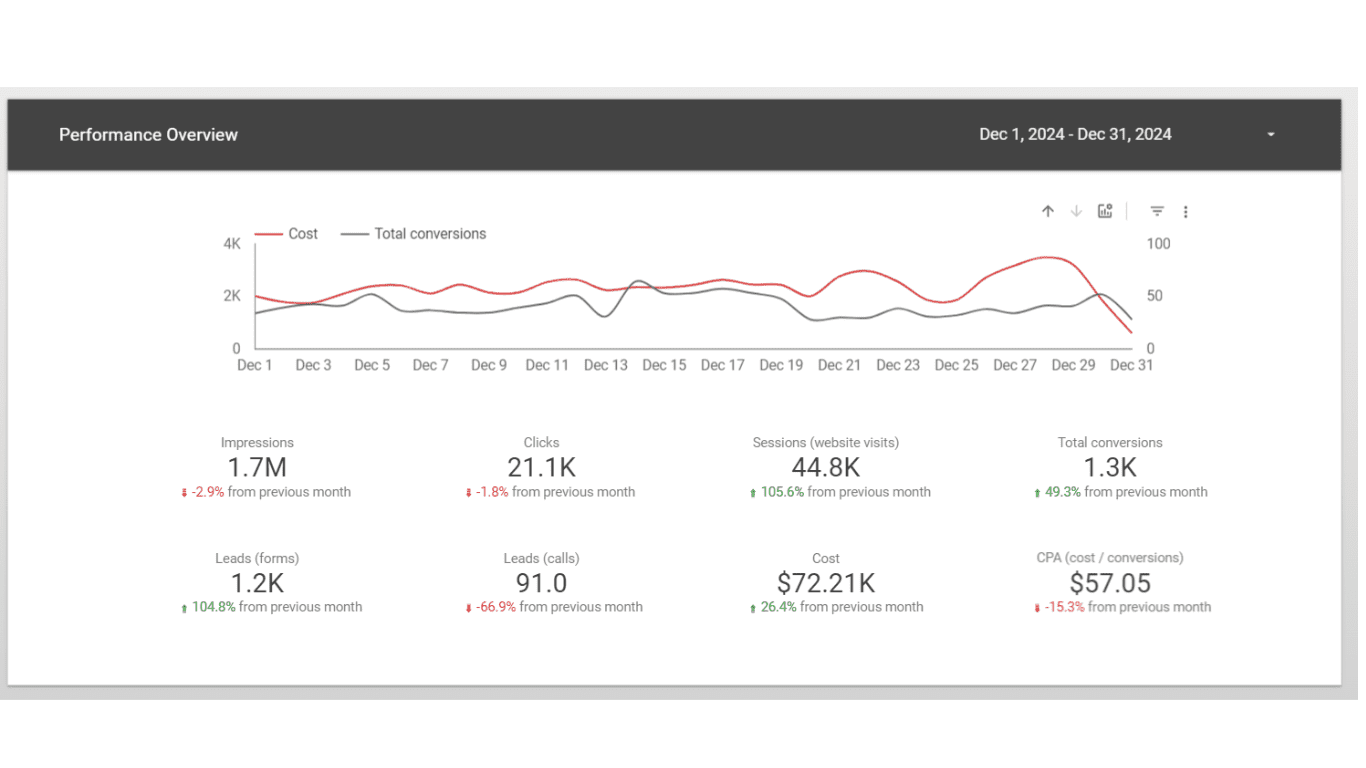Click the drill up arrow icon
The height and width of the screenshot is (768, 1366).
pyautogui.click(x=1048, y=211)
